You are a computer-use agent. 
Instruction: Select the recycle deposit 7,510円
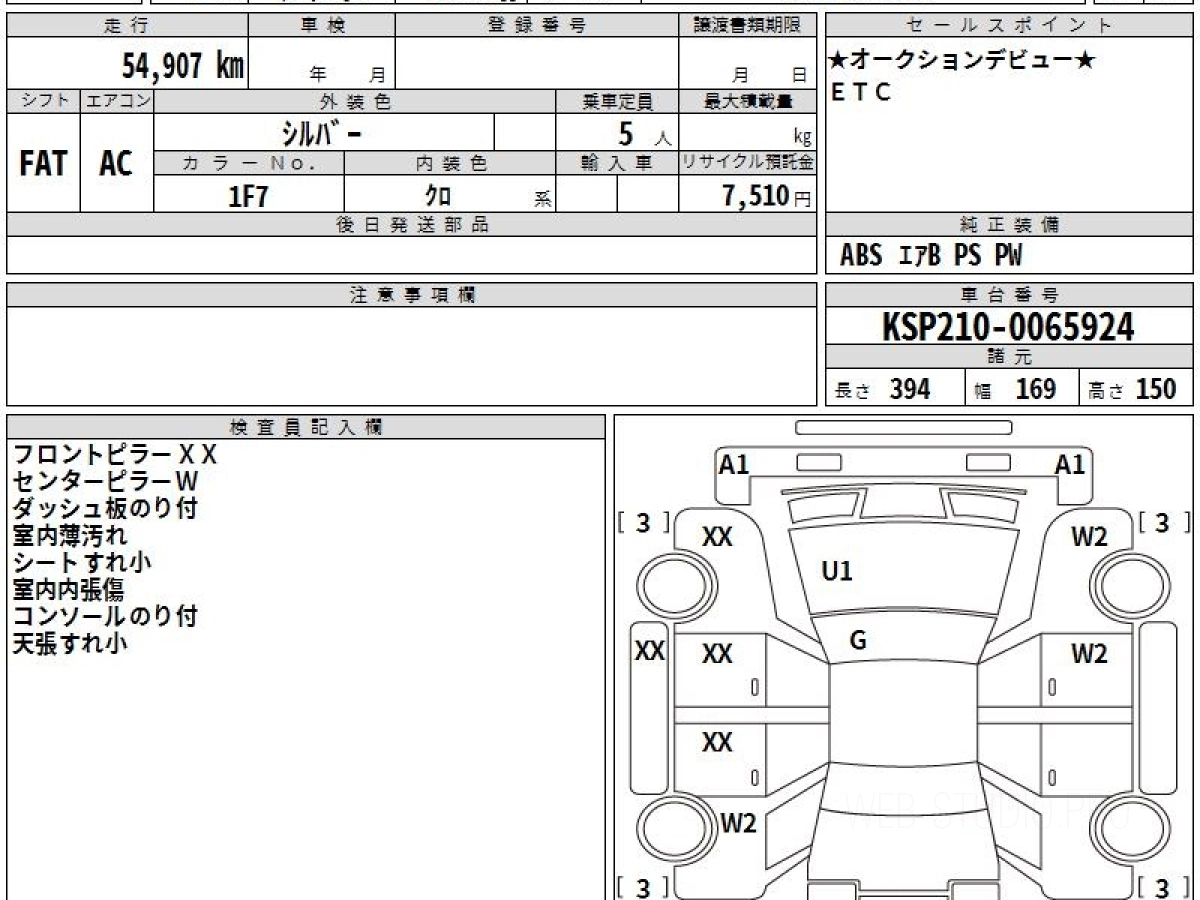(x=767, y=195)
